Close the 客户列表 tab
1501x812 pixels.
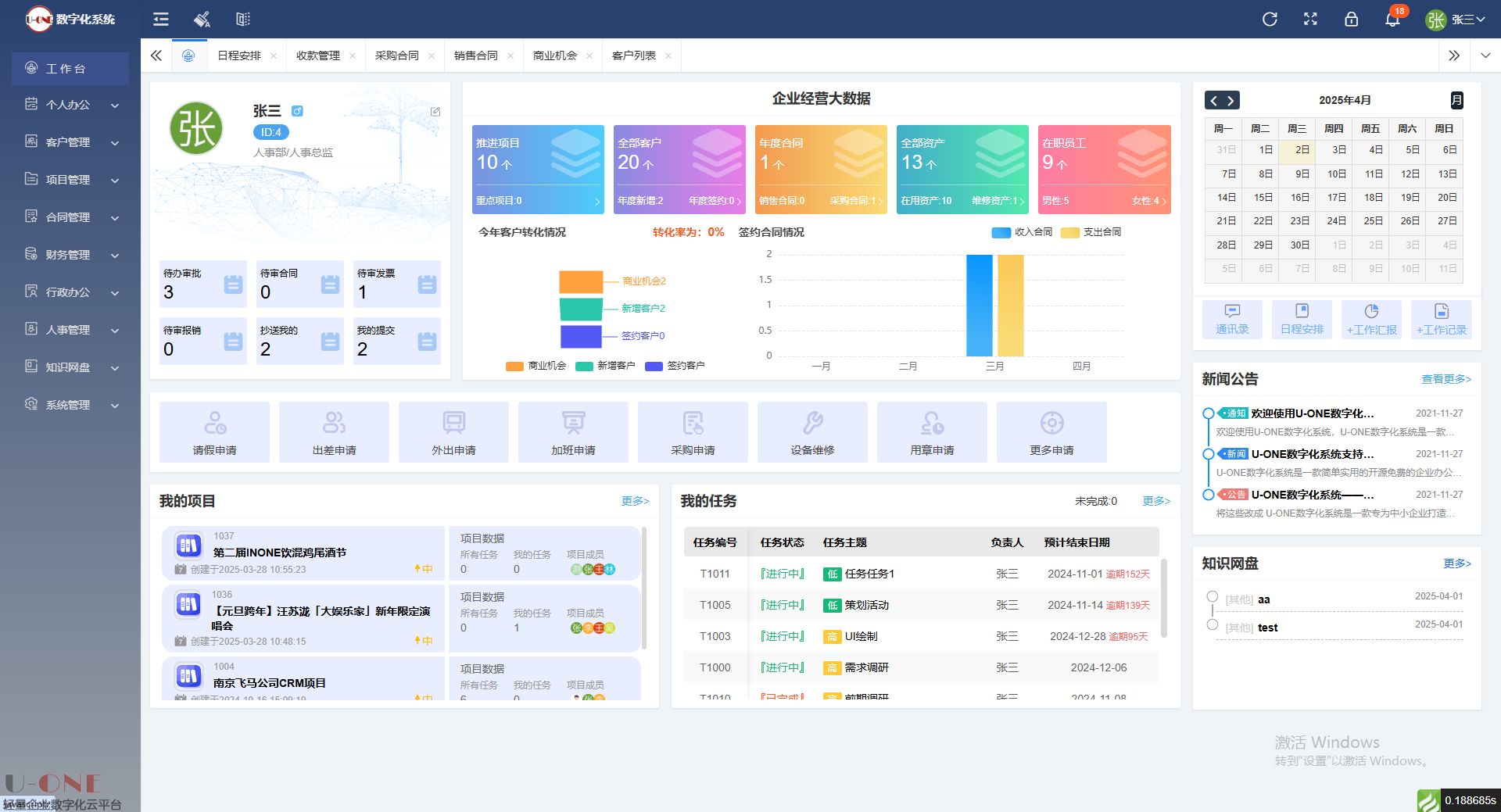coord(668,55)
